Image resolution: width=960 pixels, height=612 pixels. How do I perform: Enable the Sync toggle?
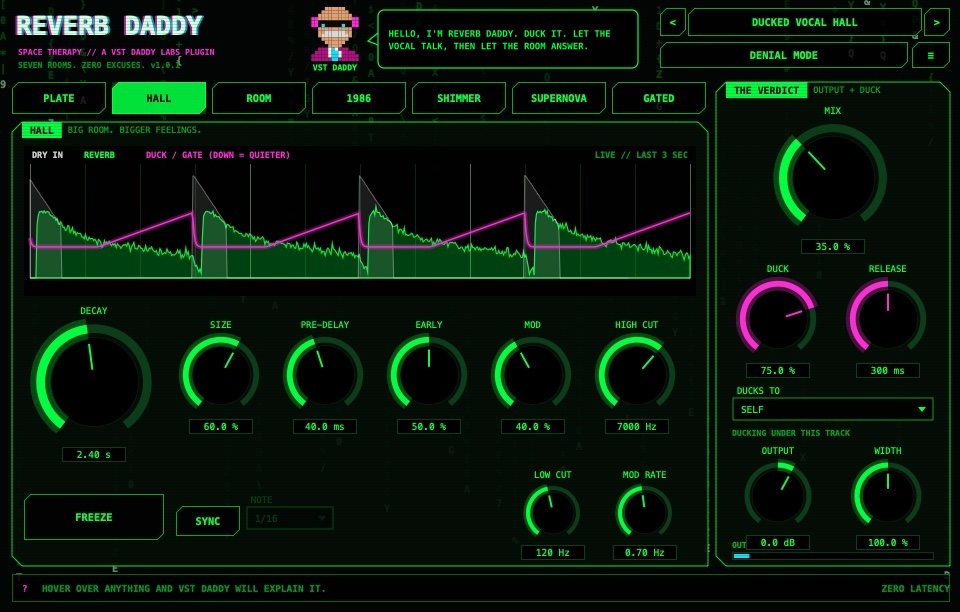(x=208, y=521)
